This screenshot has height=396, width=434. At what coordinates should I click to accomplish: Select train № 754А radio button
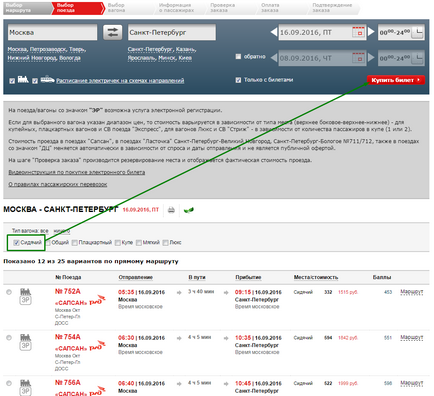pos(9,338)
